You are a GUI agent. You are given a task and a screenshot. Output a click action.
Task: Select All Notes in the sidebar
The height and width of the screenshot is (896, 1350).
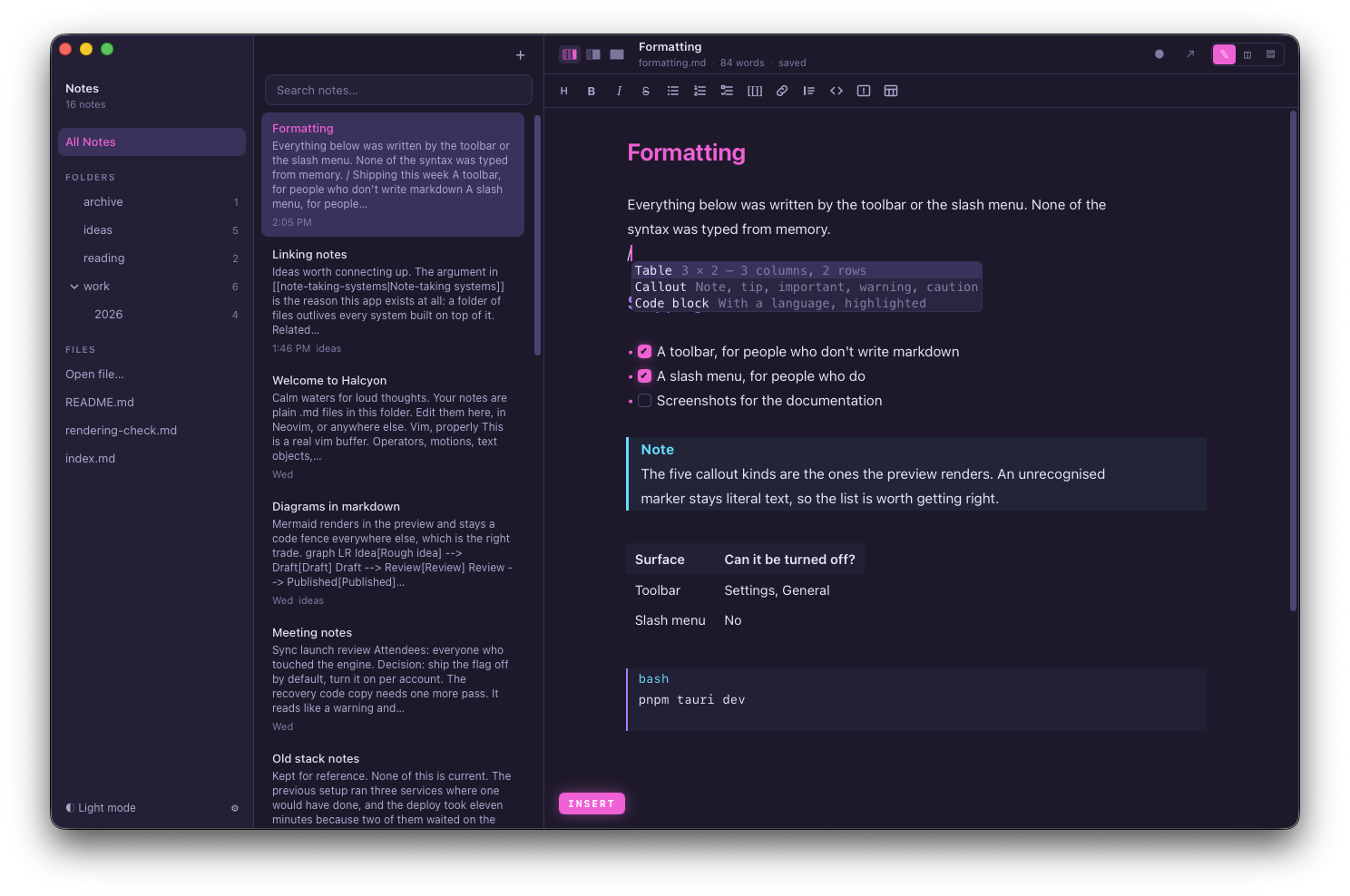click(x=152, y=142)
